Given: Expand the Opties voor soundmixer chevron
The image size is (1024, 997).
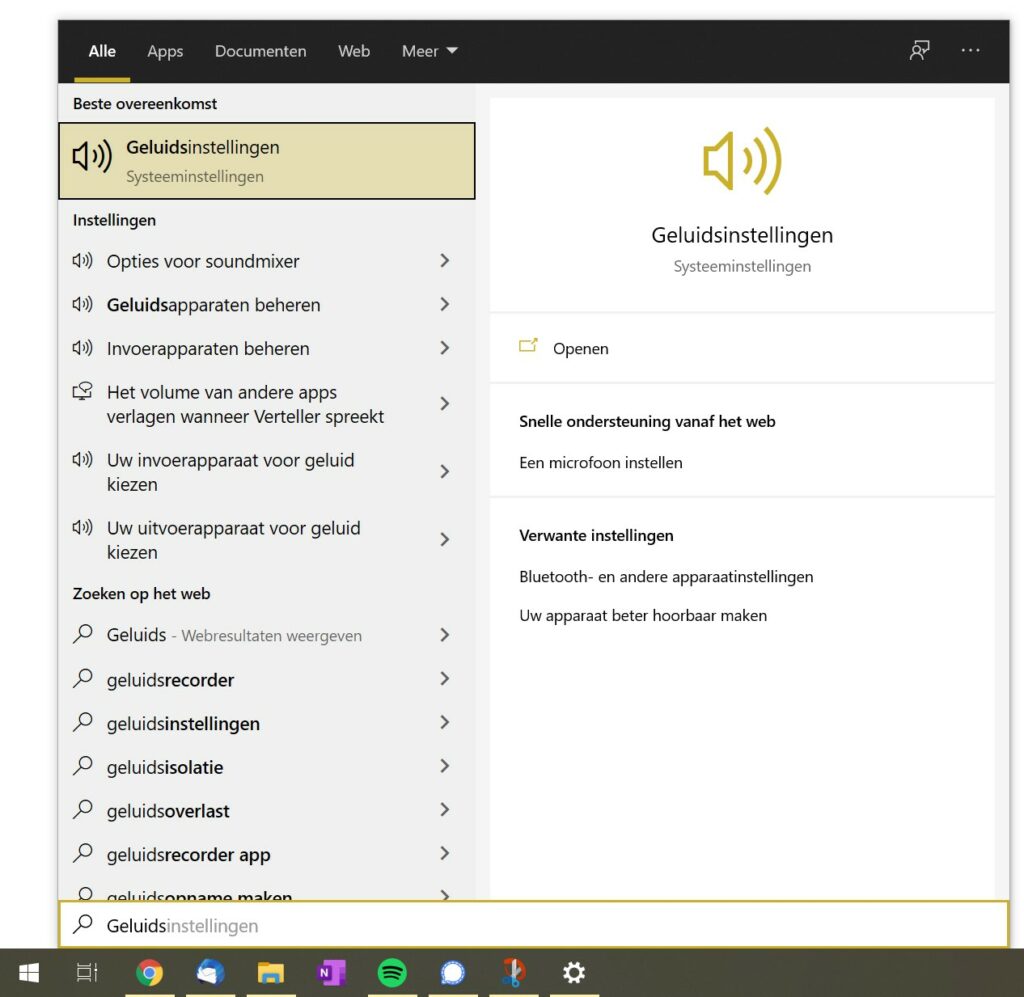Looking at the screenshot, I should [445, 261].
